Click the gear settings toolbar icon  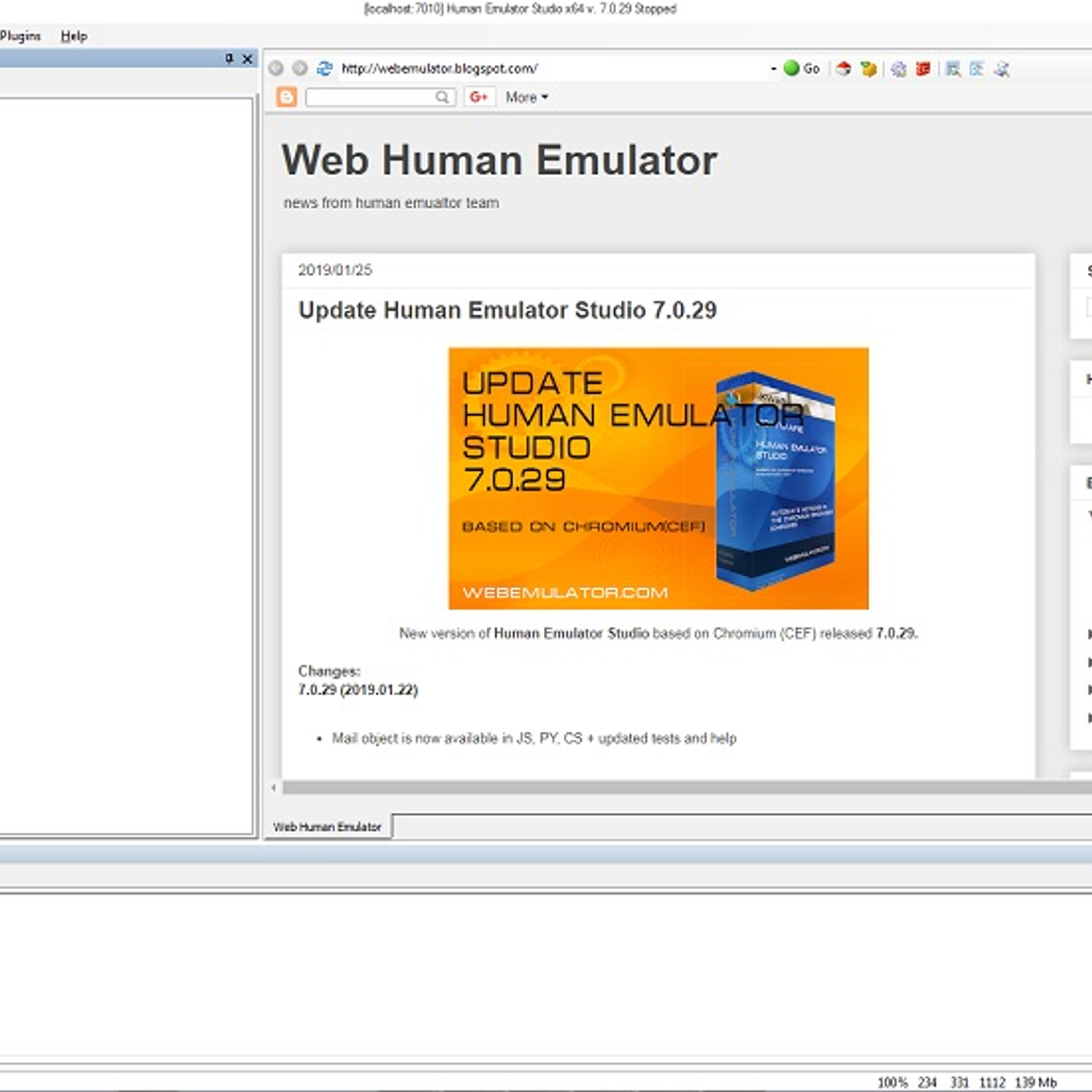tap(899, 68)
